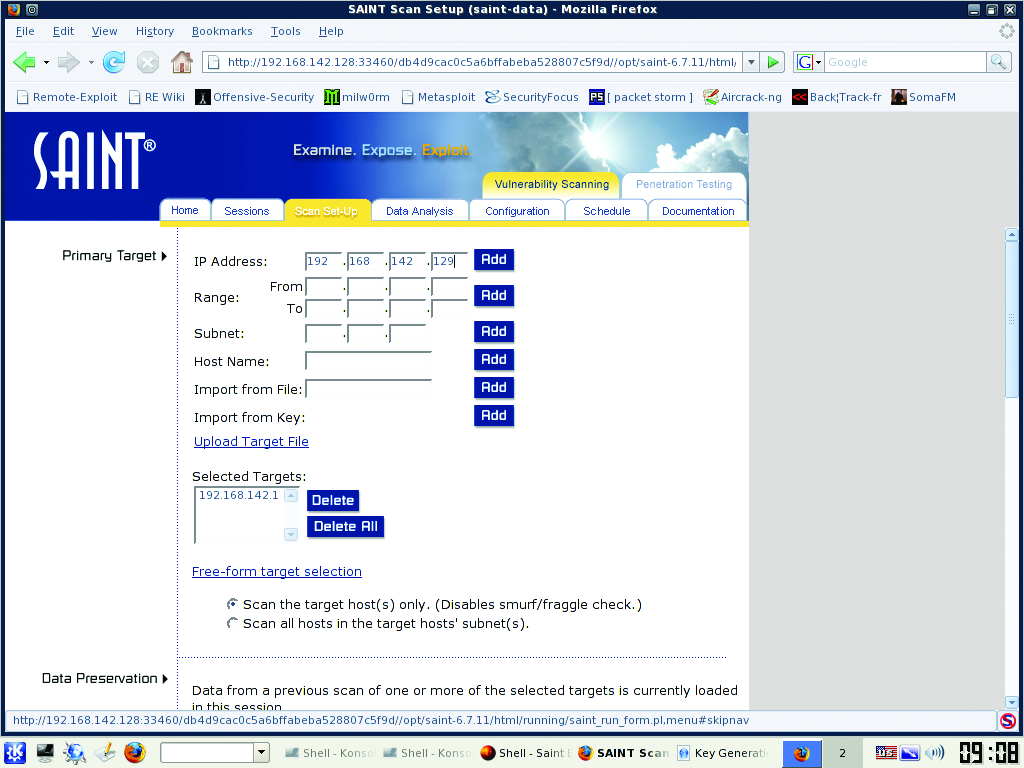
Task: Open the Aircrack-ng bookmark
Action: click(742, 97)
